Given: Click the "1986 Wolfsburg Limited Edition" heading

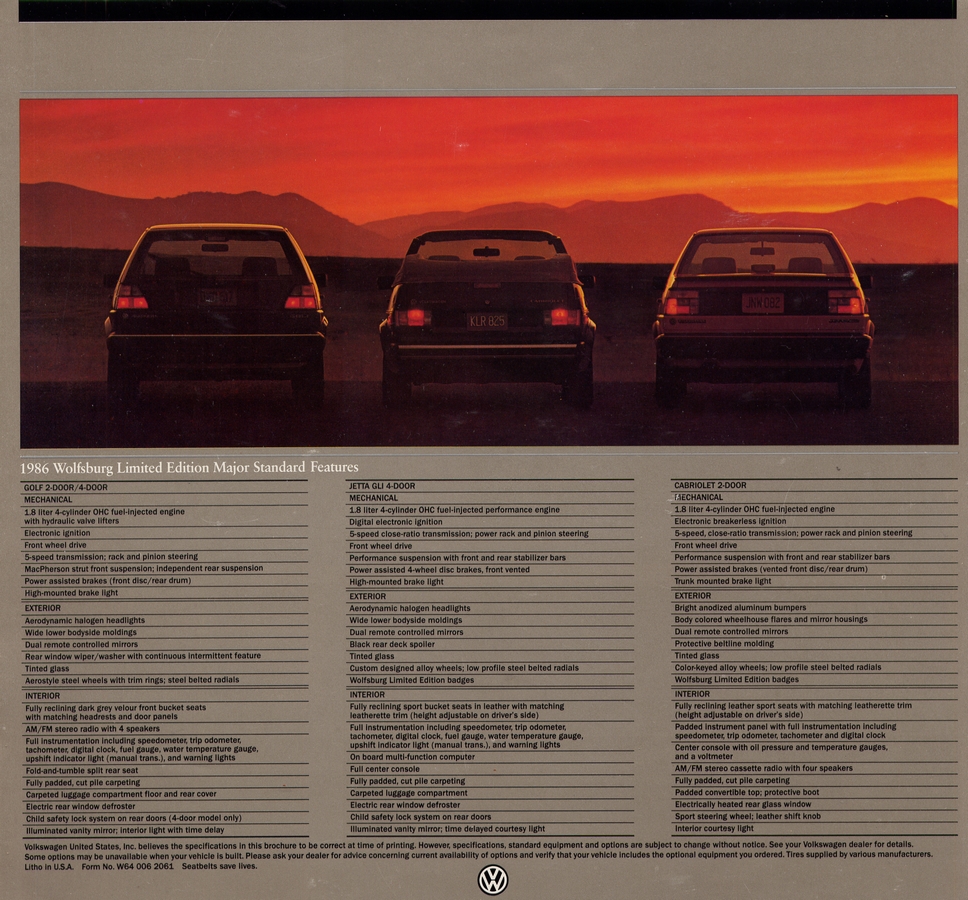Looking at the screenshot, I should point(189,468).
